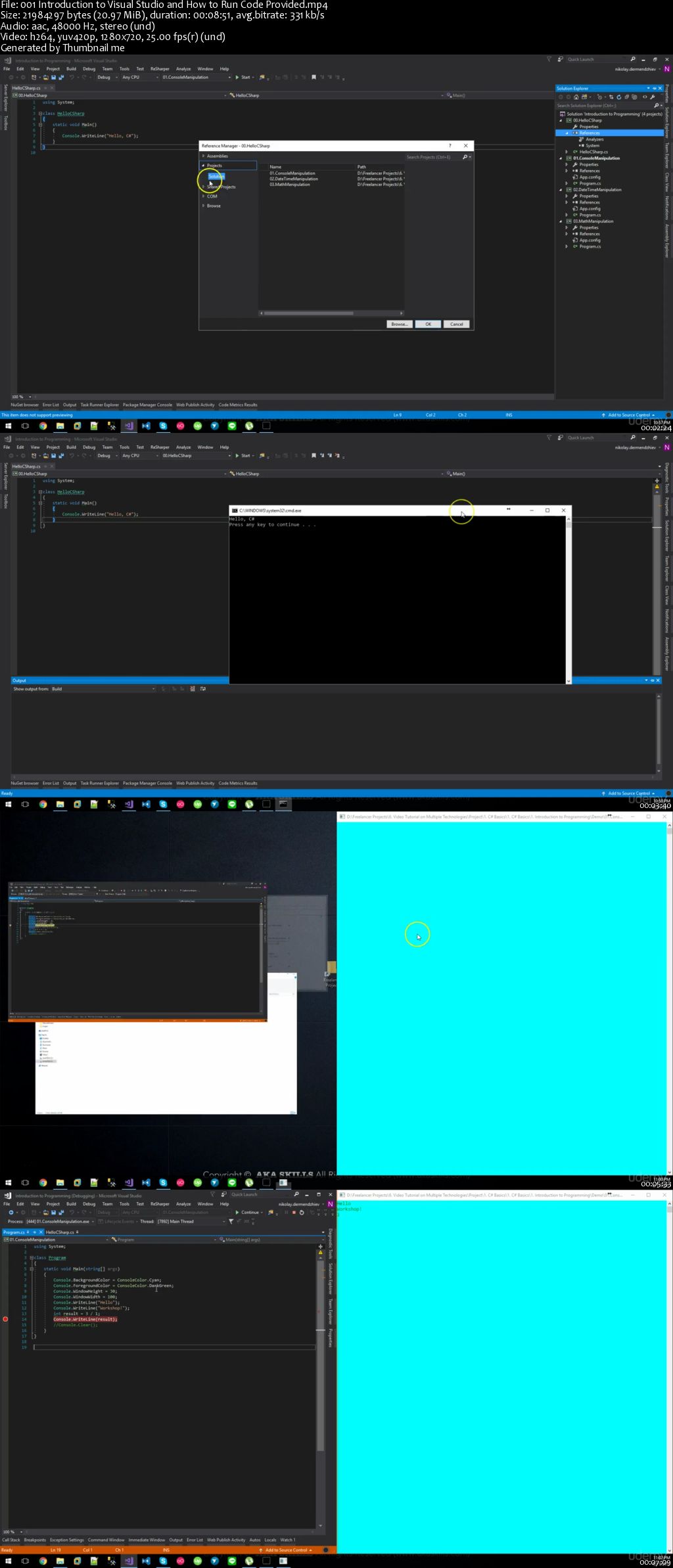Open the Call Stack tab
The image size is (673, 1568).
click(x=11, y=1540)
